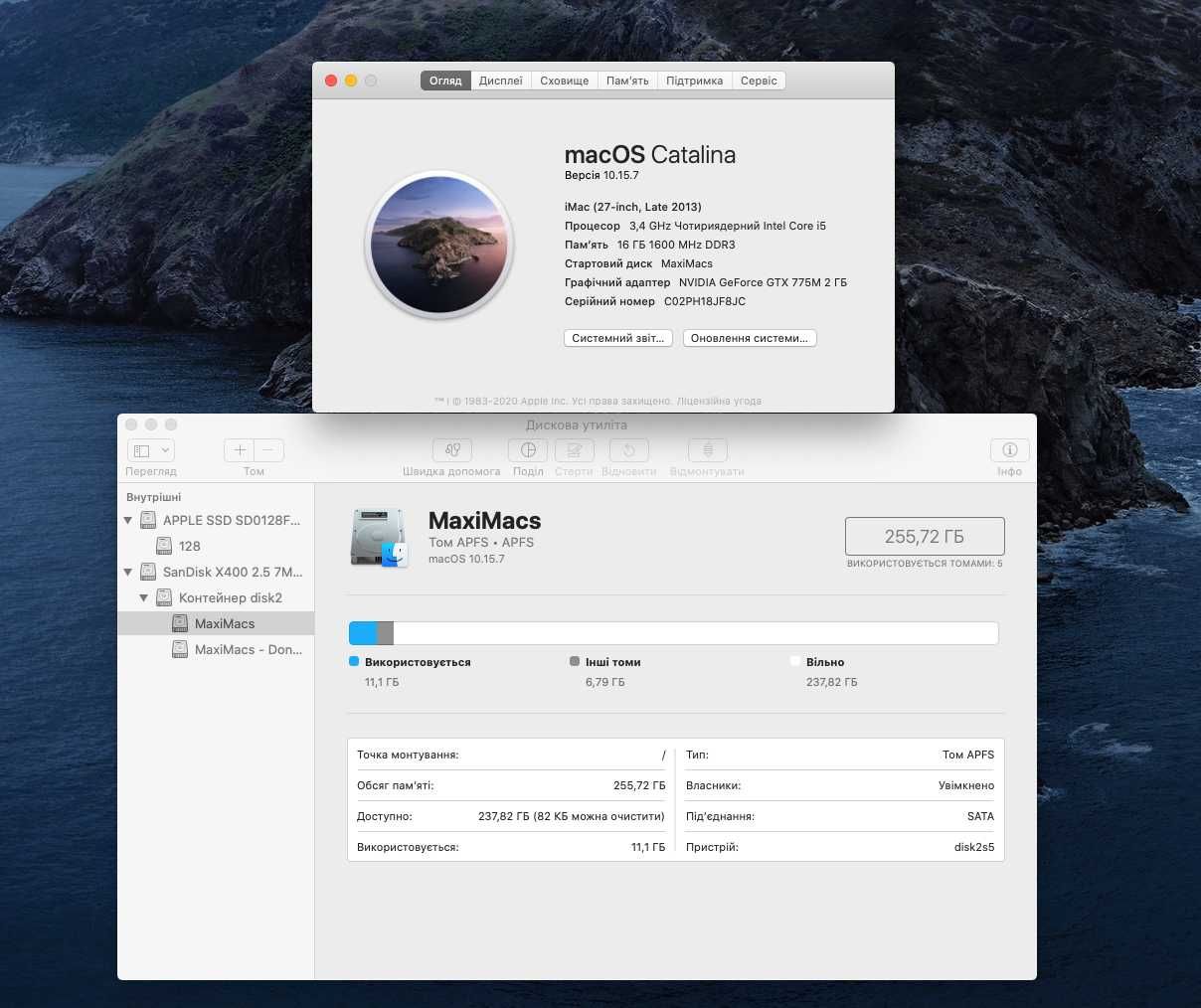Open the Info toolbar icon
This screenshot has width=1201, height=1008.
pos(1009,450)
